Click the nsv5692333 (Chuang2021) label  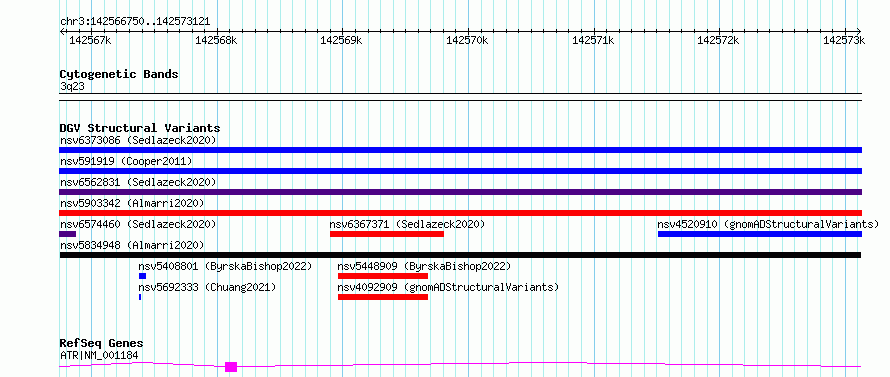pyautogui.click(x=207, y=287)
